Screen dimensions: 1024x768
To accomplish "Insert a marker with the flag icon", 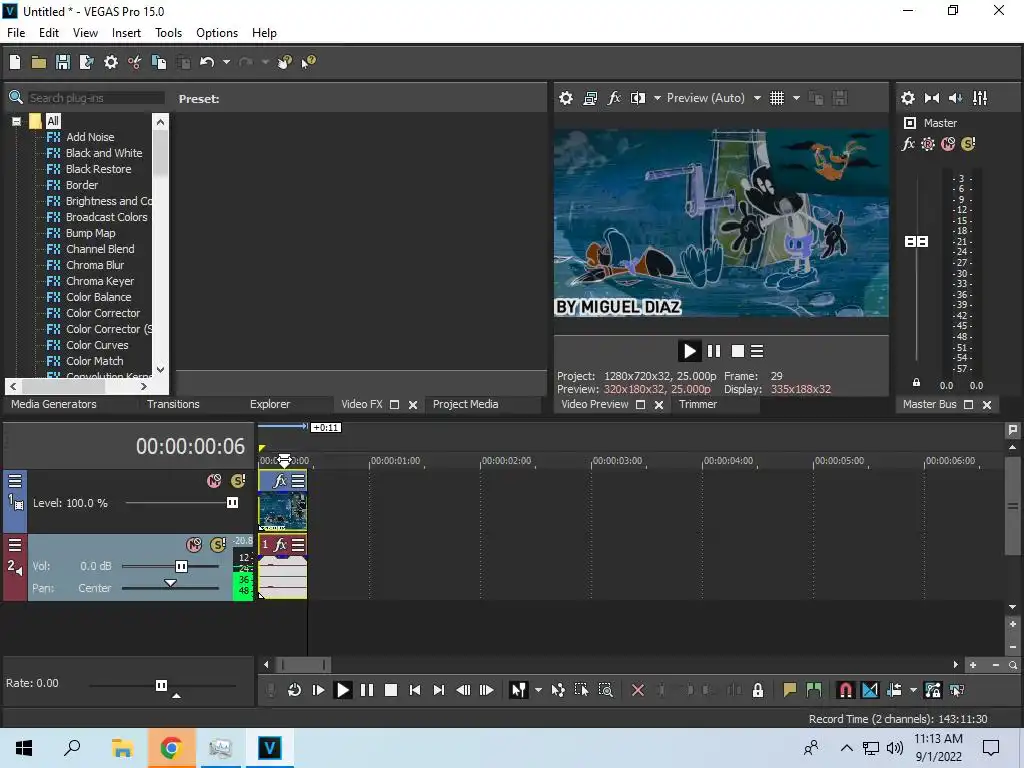I will coord(790,690).
